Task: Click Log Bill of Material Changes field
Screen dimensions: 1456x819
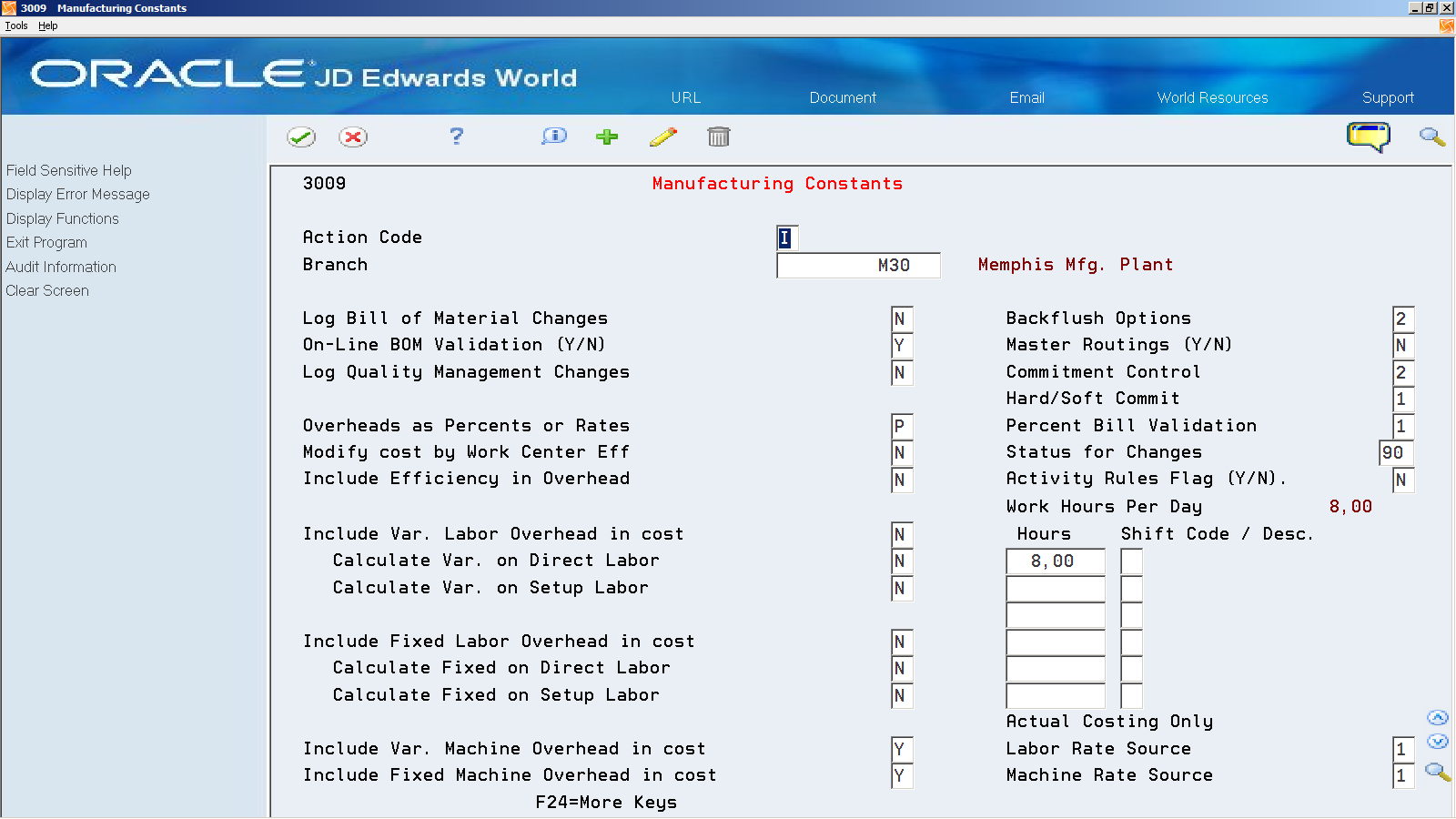Action: 902,318
